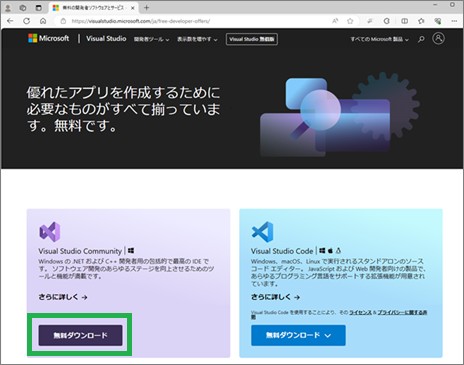Click the browser back arrow
The height and width of the screenshot is (365, 464).
[10, 21]
